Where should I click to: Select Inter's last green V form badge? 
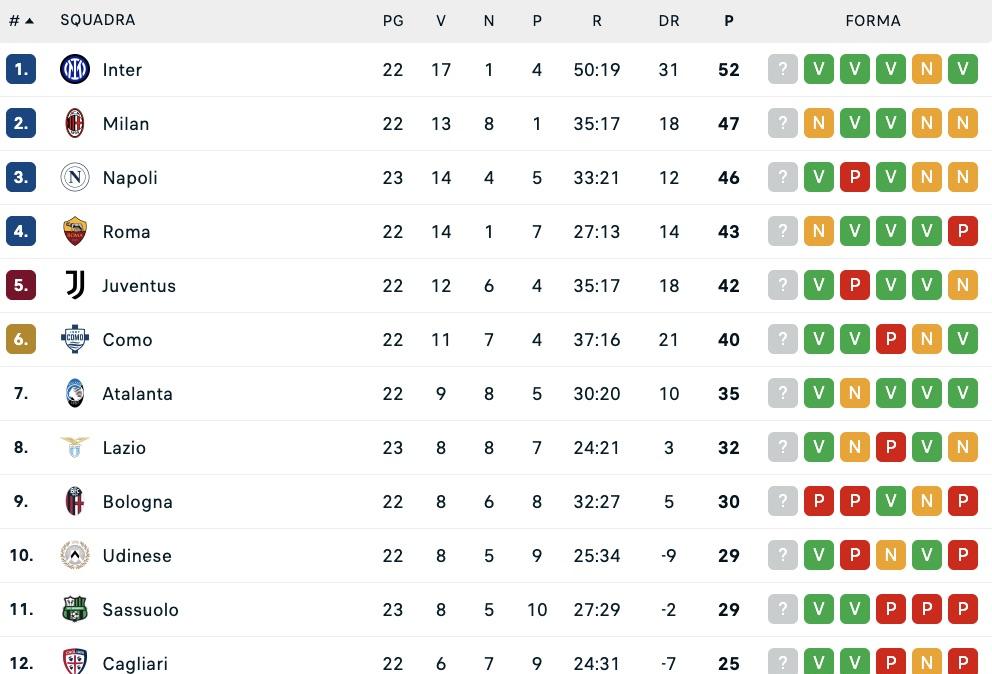[963, 69]
